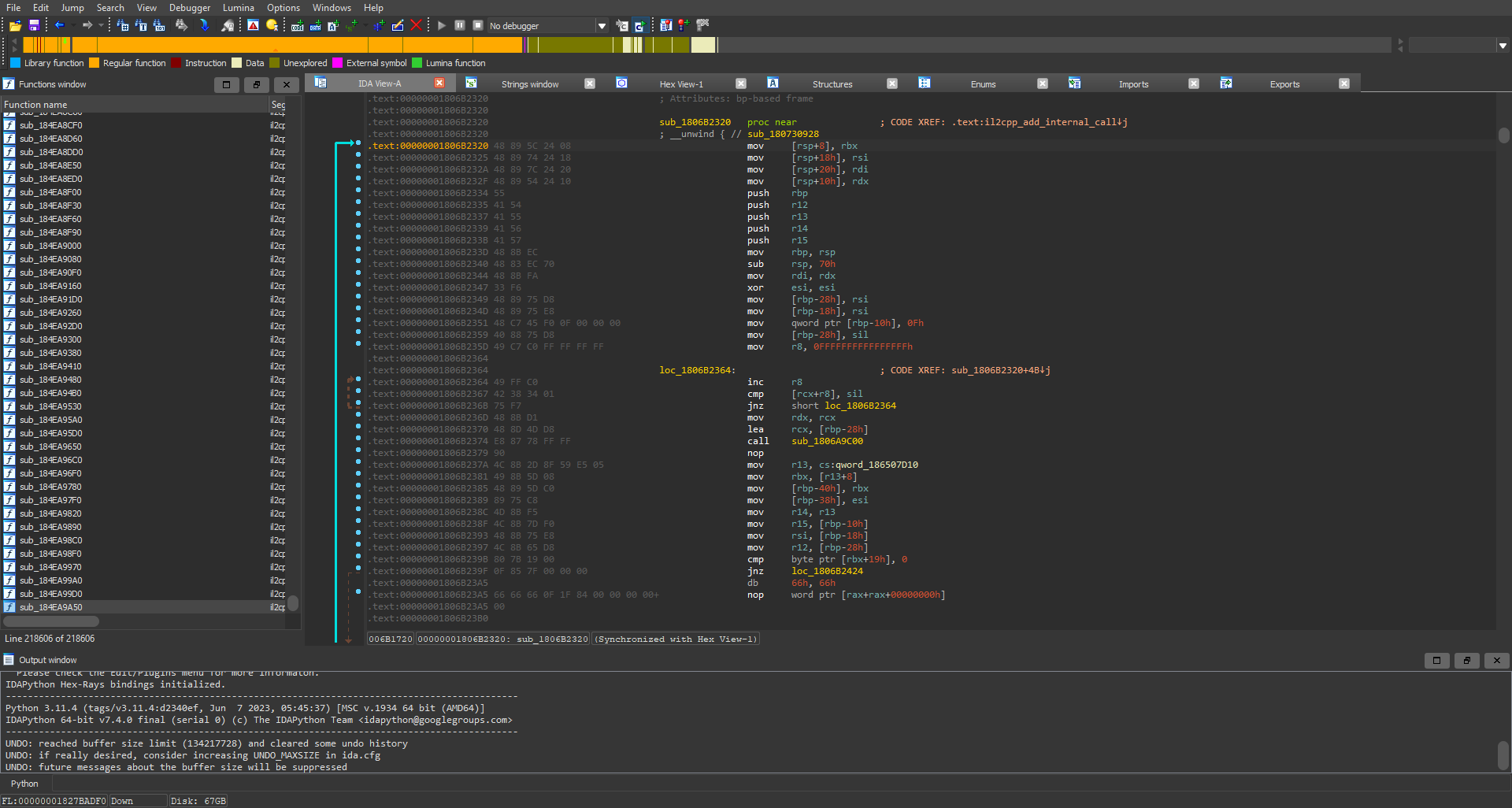Click the Open file toolbar icon

coord(15,26)
